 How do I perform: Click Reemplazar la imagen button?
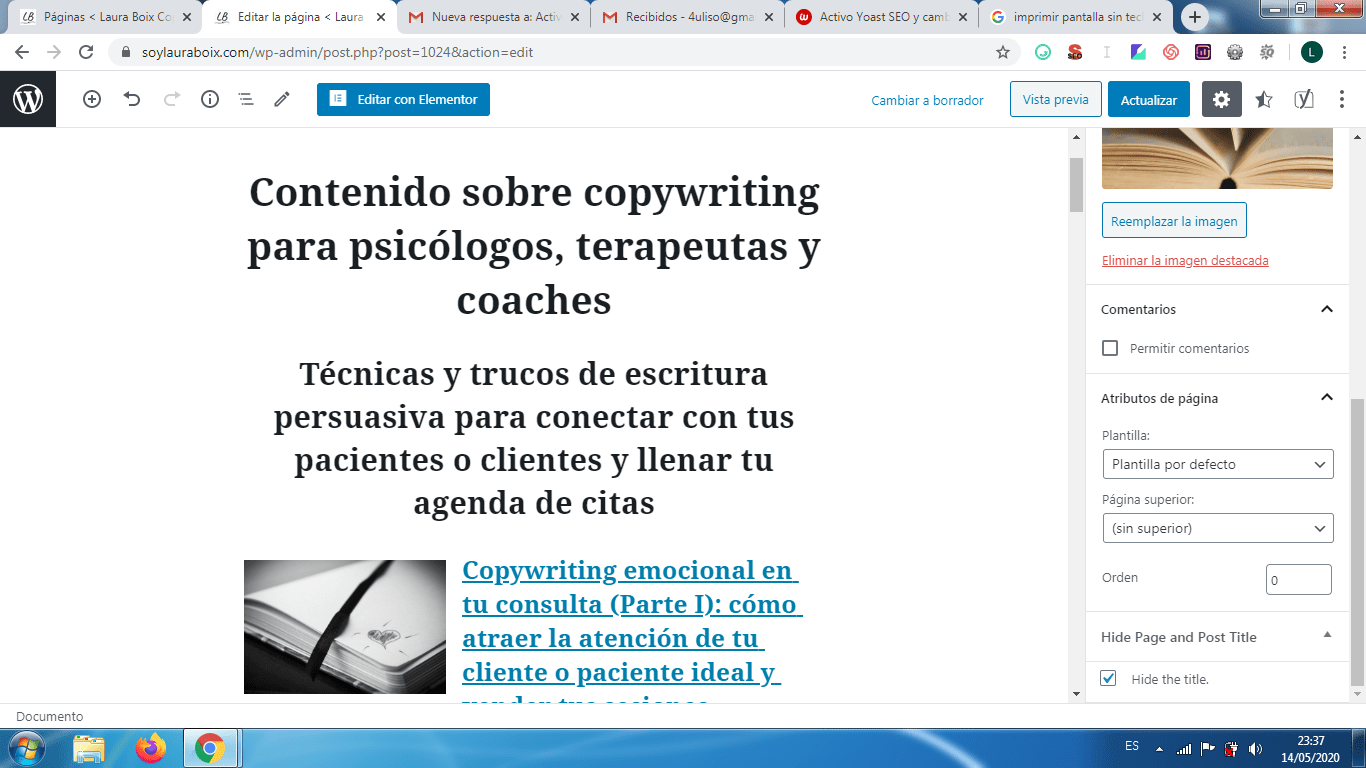pos(1174,221)
